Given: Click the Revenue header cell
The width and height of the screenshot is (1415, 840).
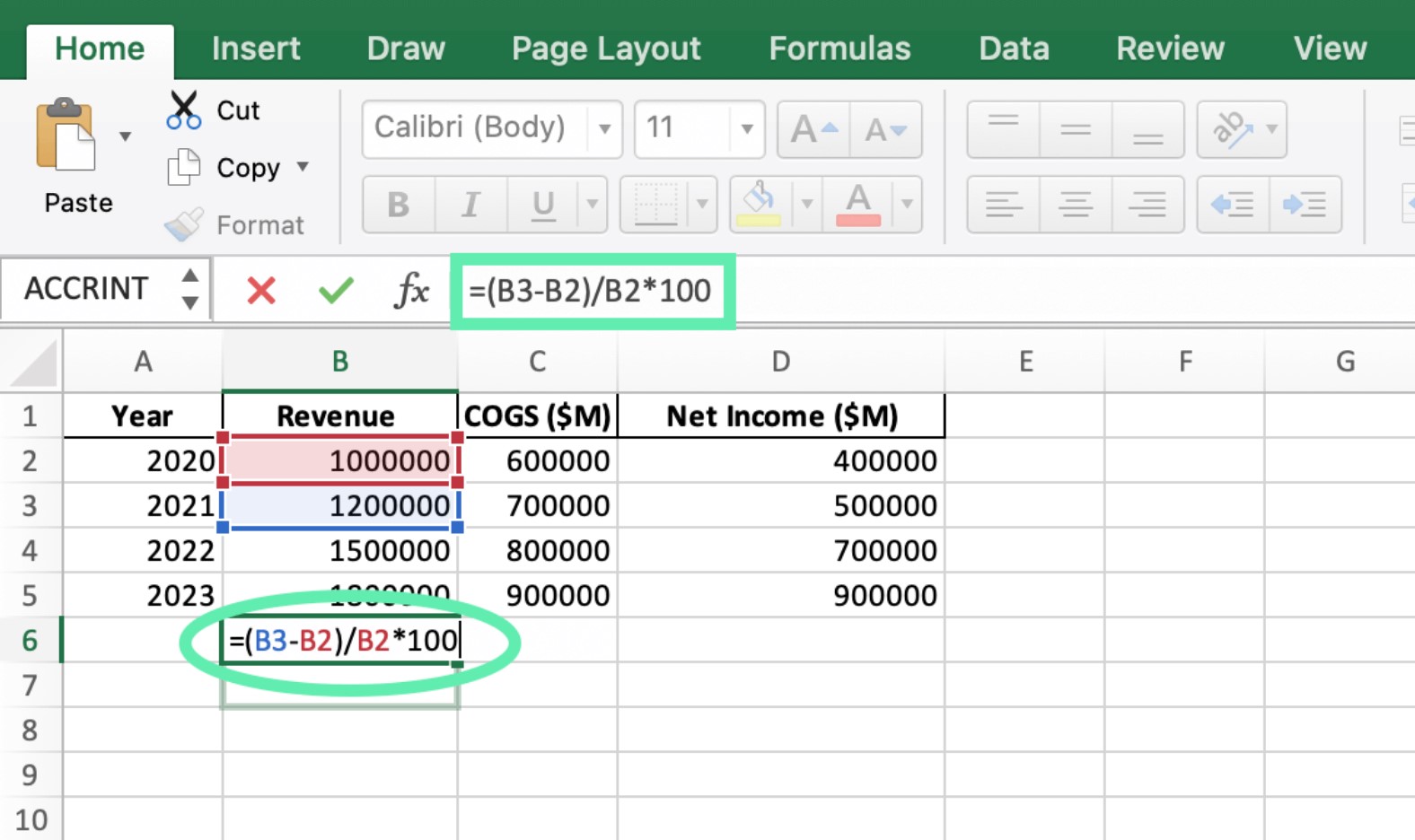Looking at the screenshot, I should [x=340, y=416].
